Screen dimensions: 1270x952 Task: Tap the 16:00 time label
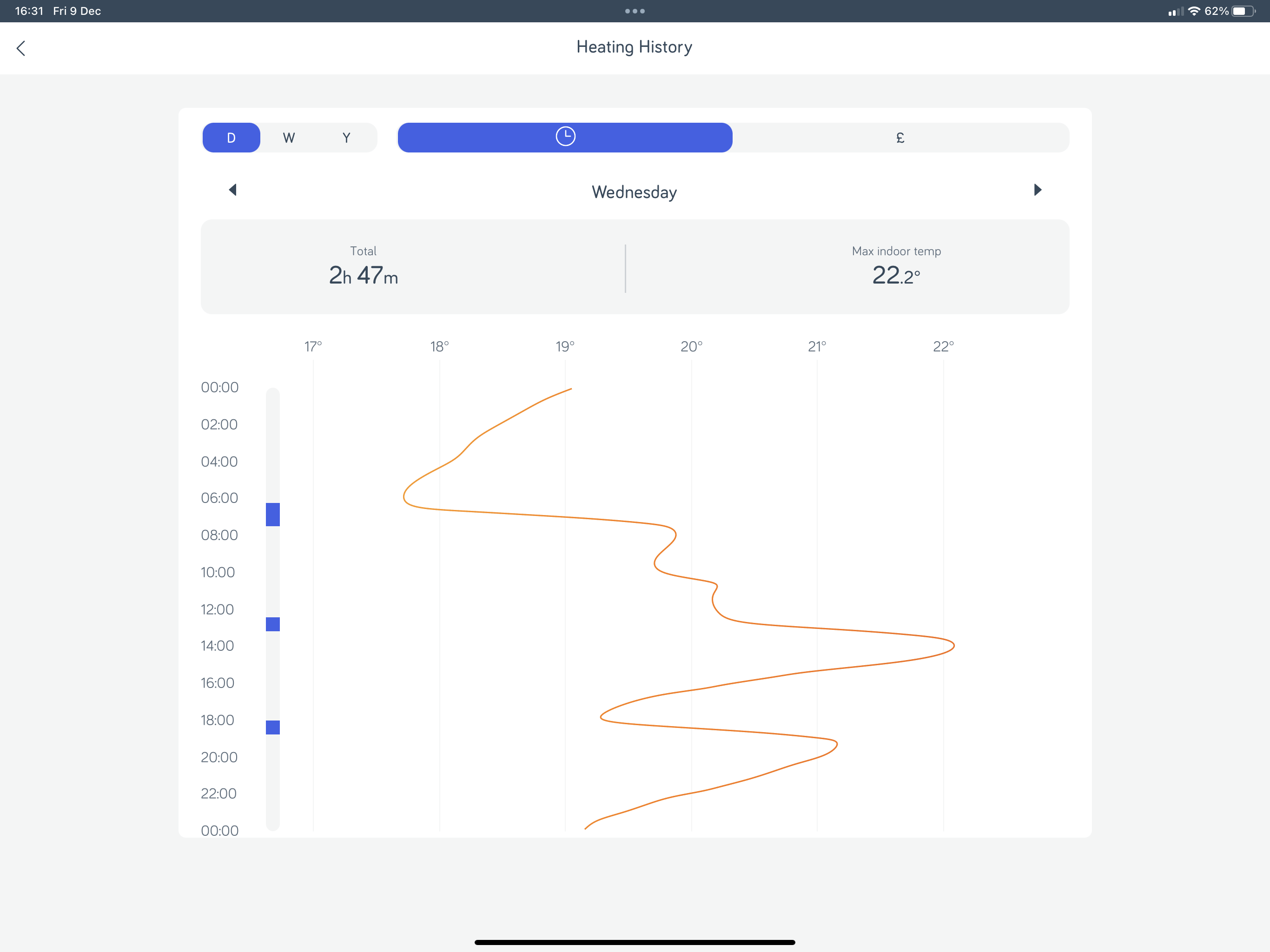click(218, 683)
